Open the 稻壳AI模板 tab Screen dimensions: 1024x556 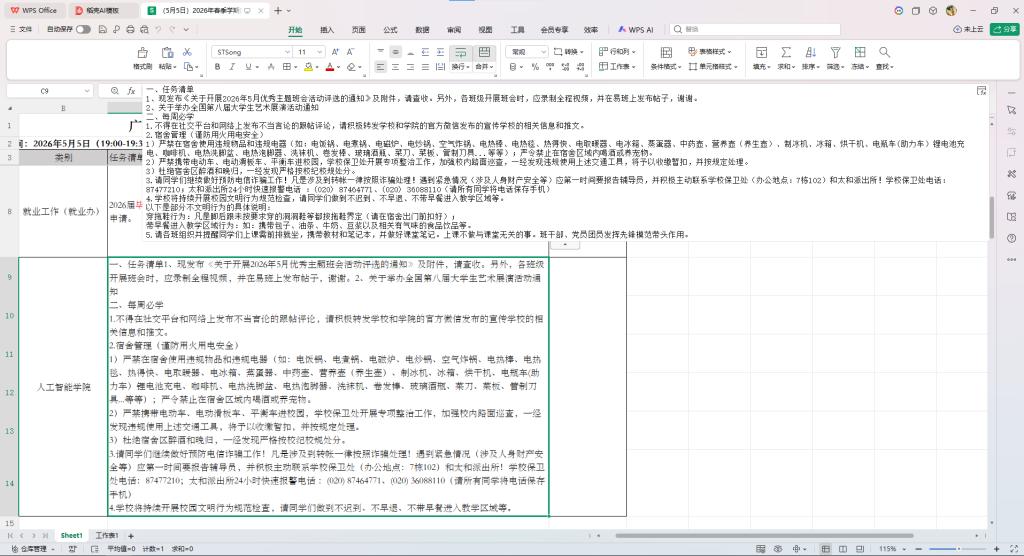point(104,10)
